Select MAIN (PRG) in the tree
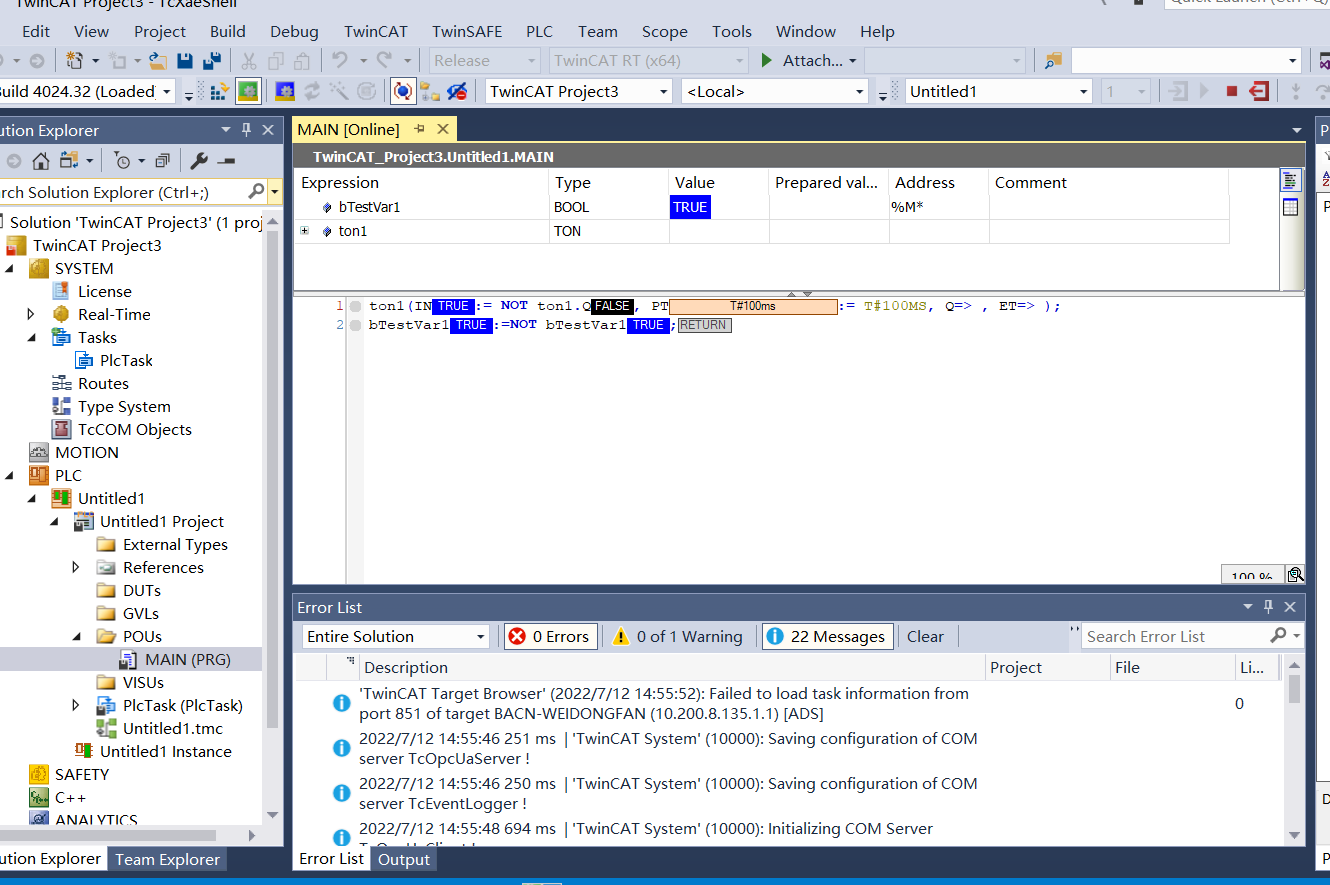 [187, 659]
